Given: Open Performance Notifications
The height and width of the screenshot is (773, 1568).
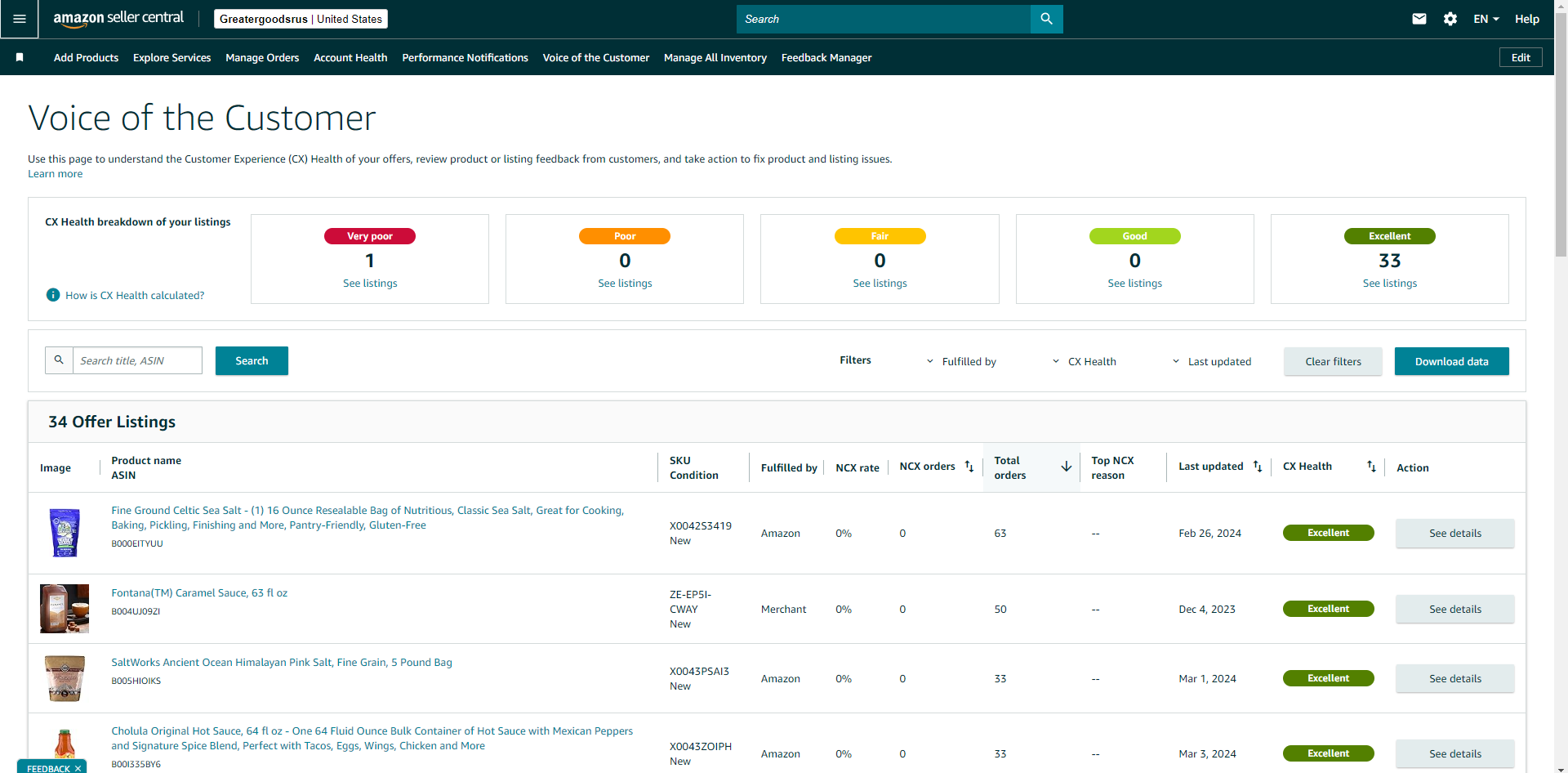Looking at the screenshot, I should (465, 57).
